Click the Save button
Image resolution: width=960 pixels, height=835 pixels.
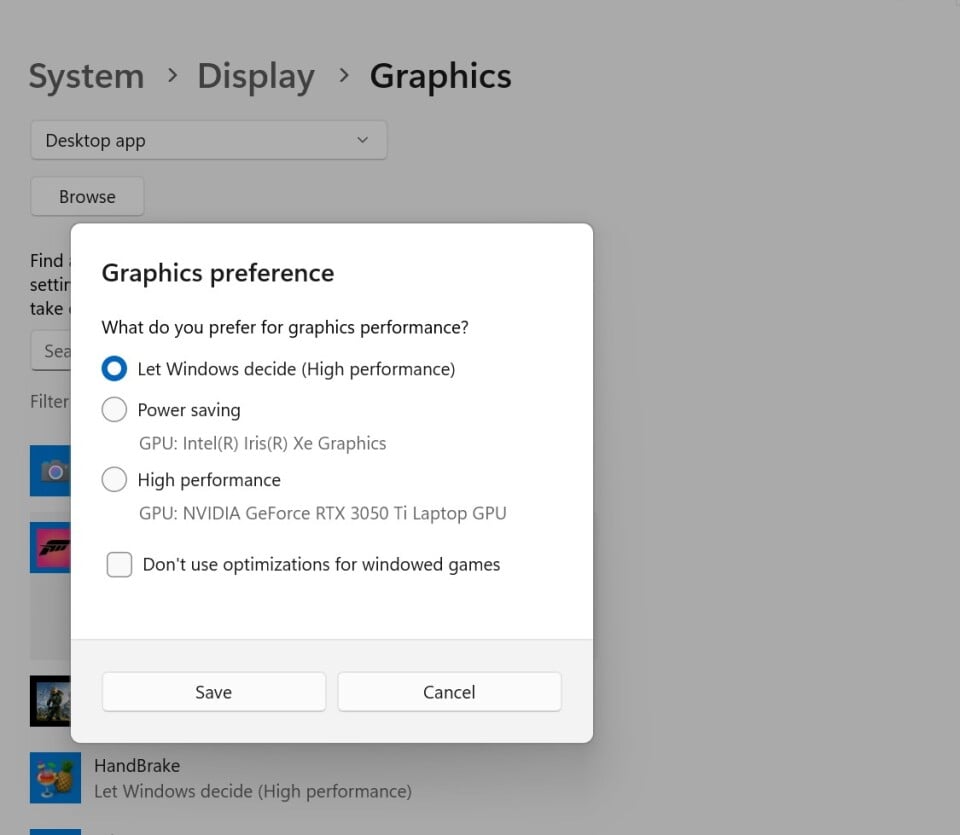[214, 692]
